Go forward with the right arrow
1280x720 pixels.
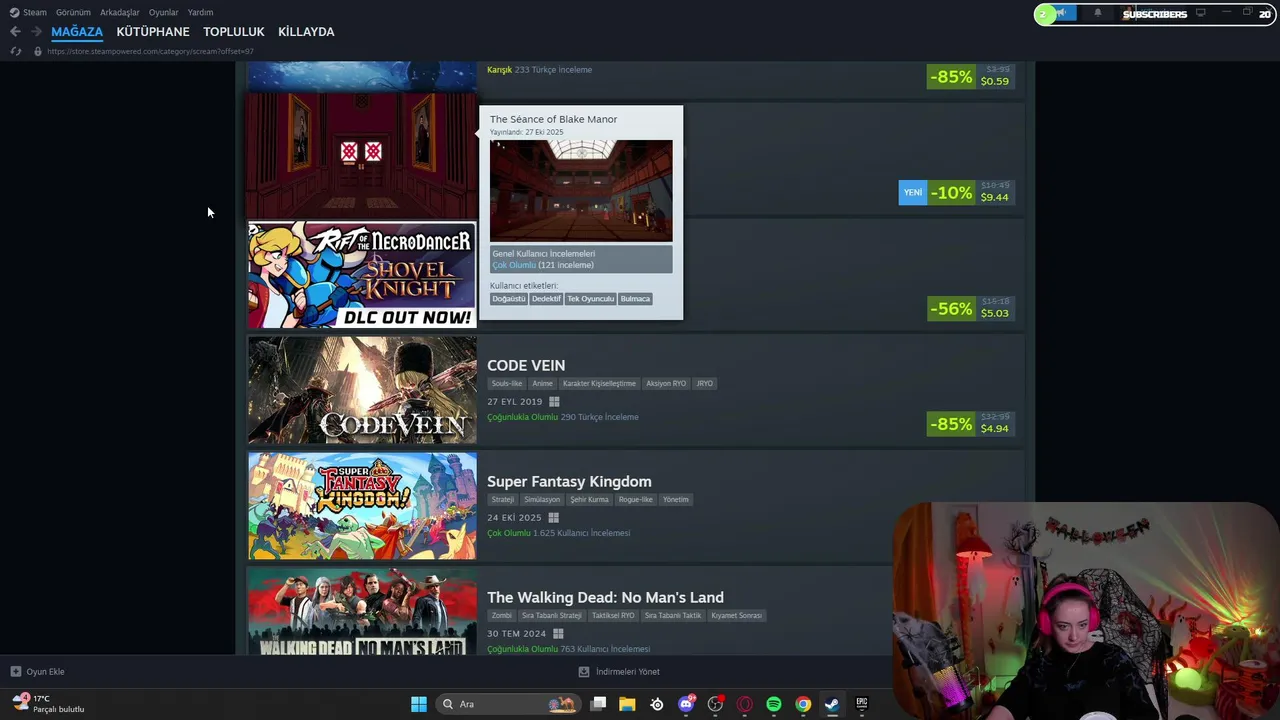pyautogui.click(x=36, y=32)
